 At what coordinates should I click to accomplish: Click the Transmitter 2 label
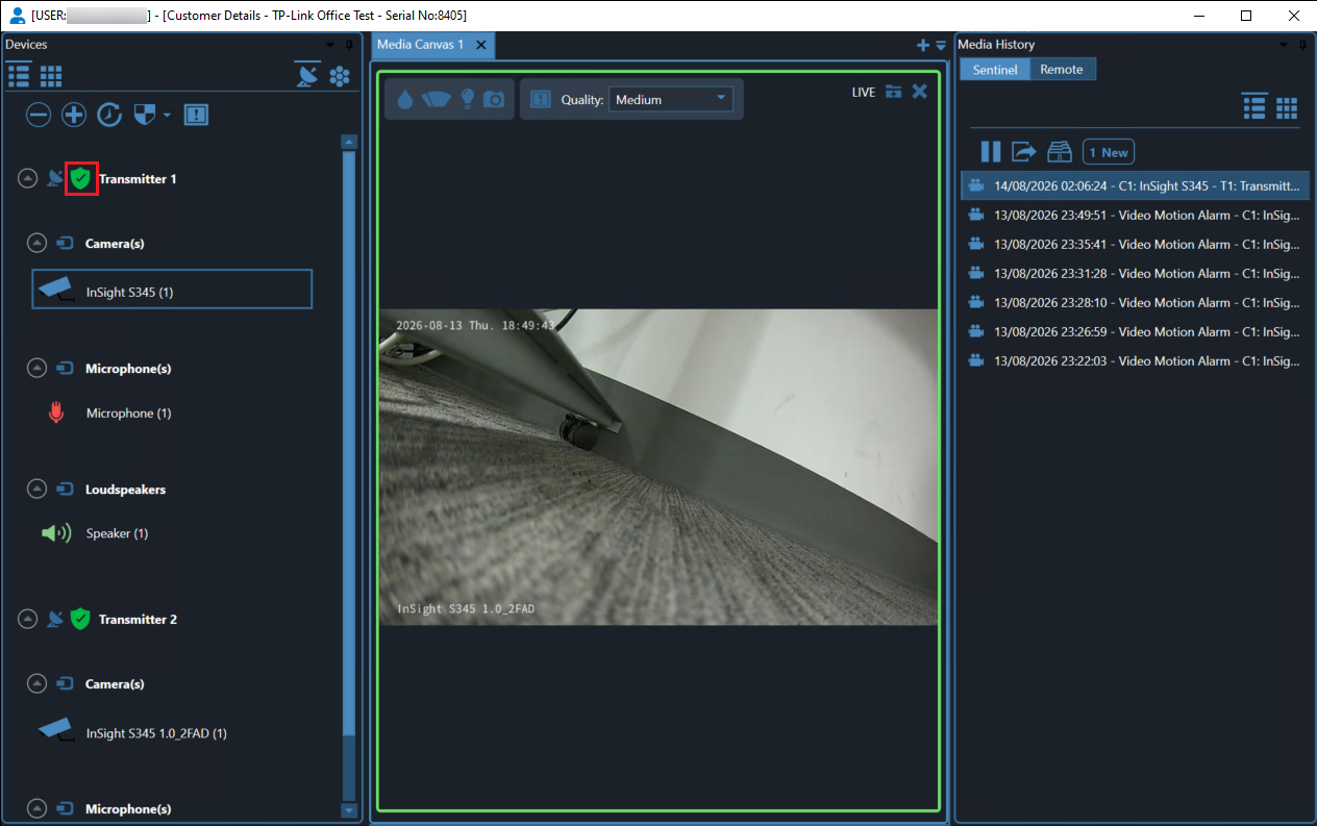(138, 620)
